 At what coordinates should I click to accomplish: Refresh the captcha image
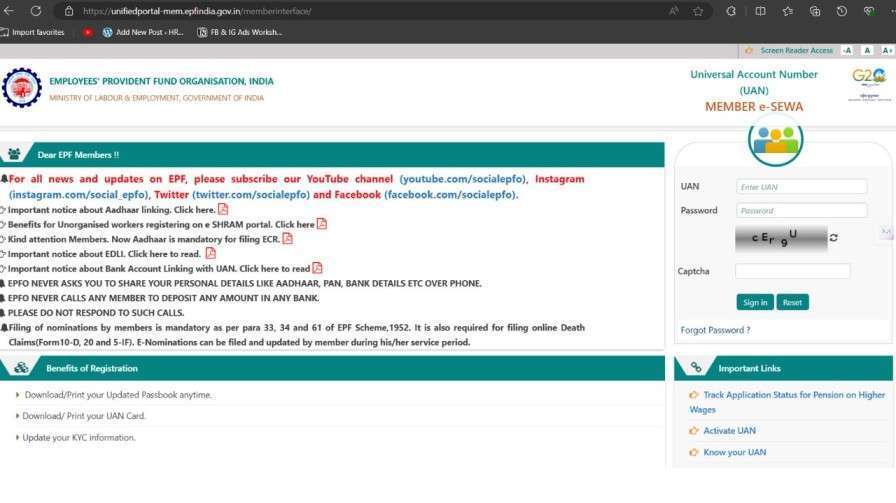834,238
